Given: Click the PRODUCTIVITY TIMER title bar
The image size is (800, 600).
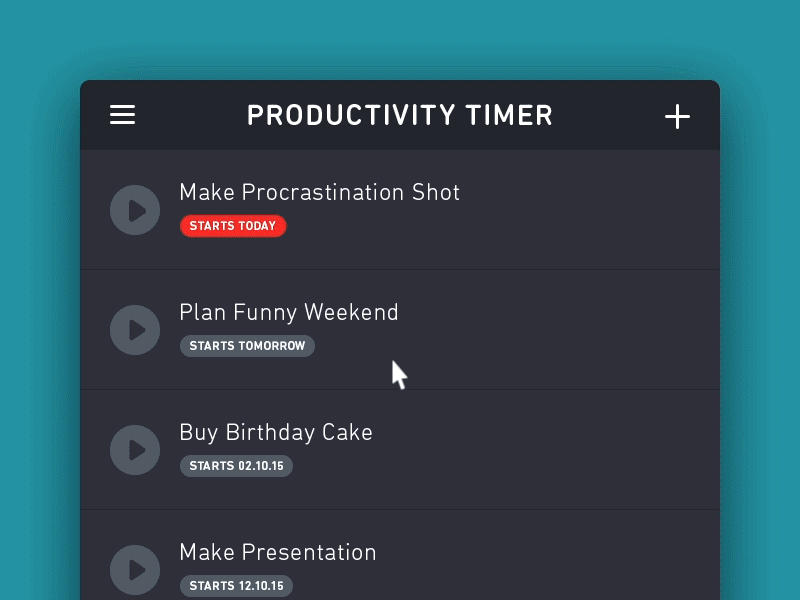Looking at the screenshot, I should [400, 115].
